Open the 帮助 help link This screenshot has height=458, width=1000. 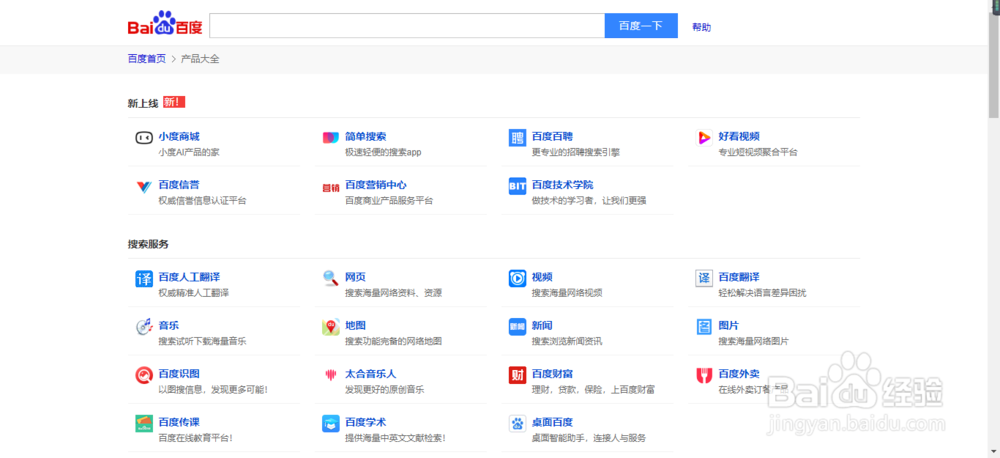tap(702, 27)
